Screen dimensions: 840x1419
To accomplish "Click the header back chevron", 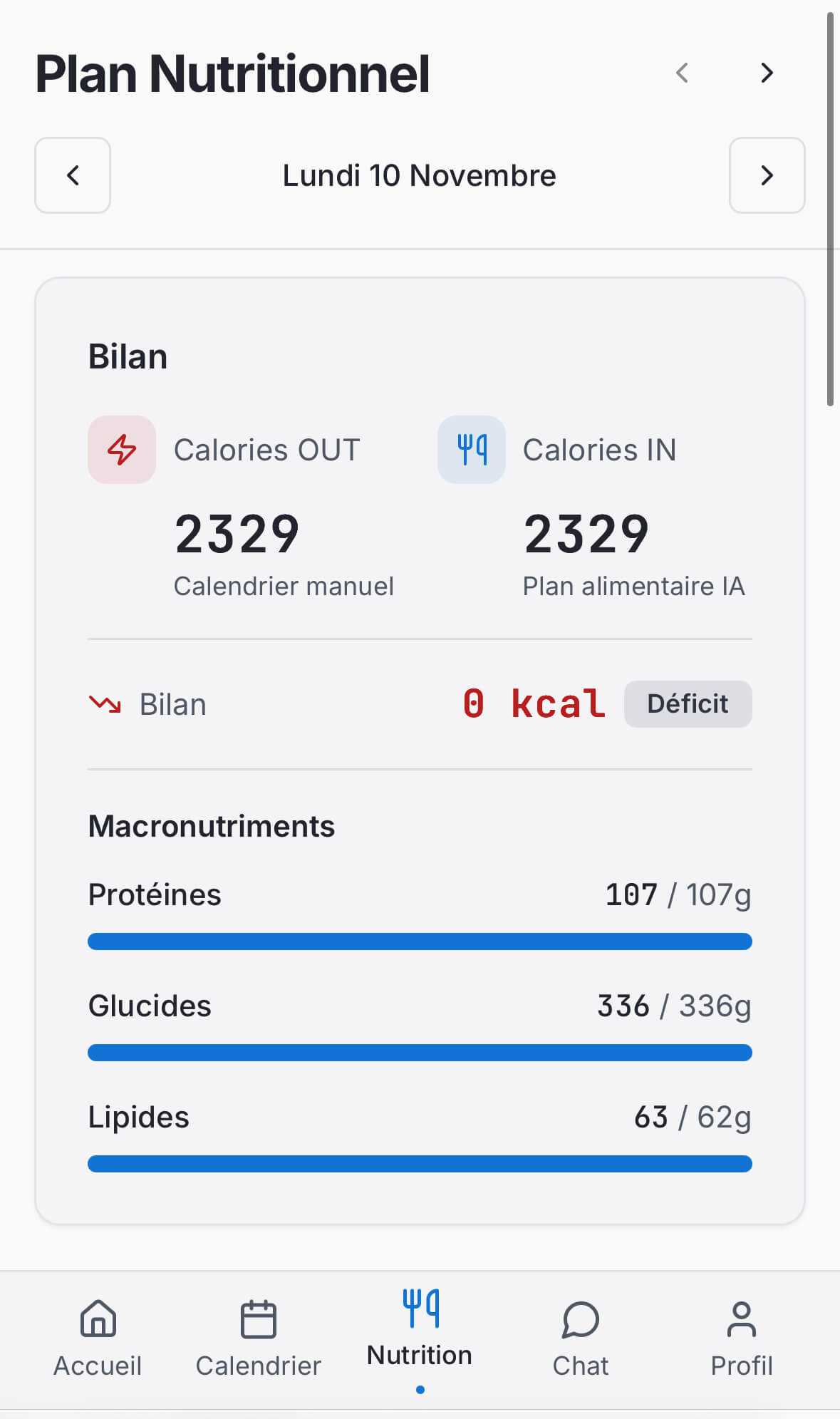I will [x=682, y=73].
